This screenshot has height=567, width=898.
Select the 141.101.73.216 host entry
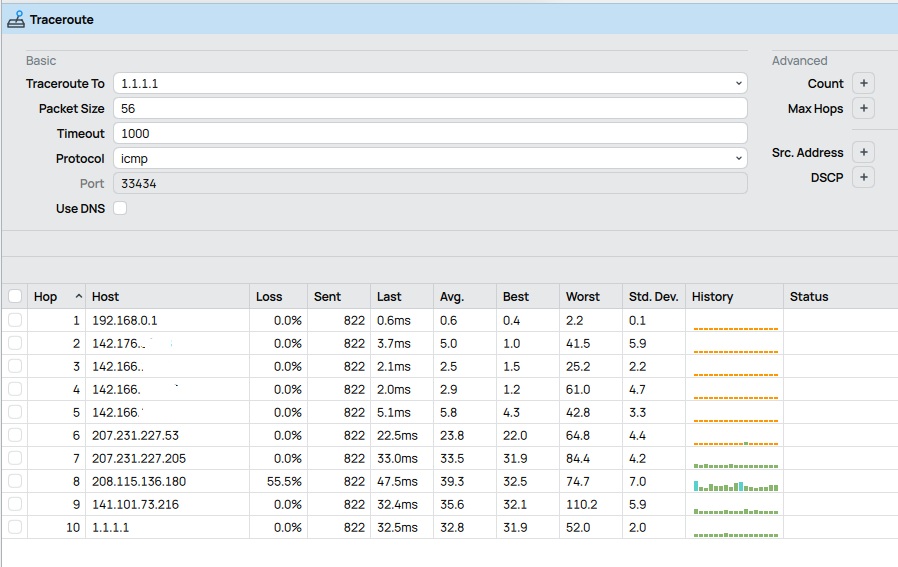pyautogui.click(x=135, y=505)
